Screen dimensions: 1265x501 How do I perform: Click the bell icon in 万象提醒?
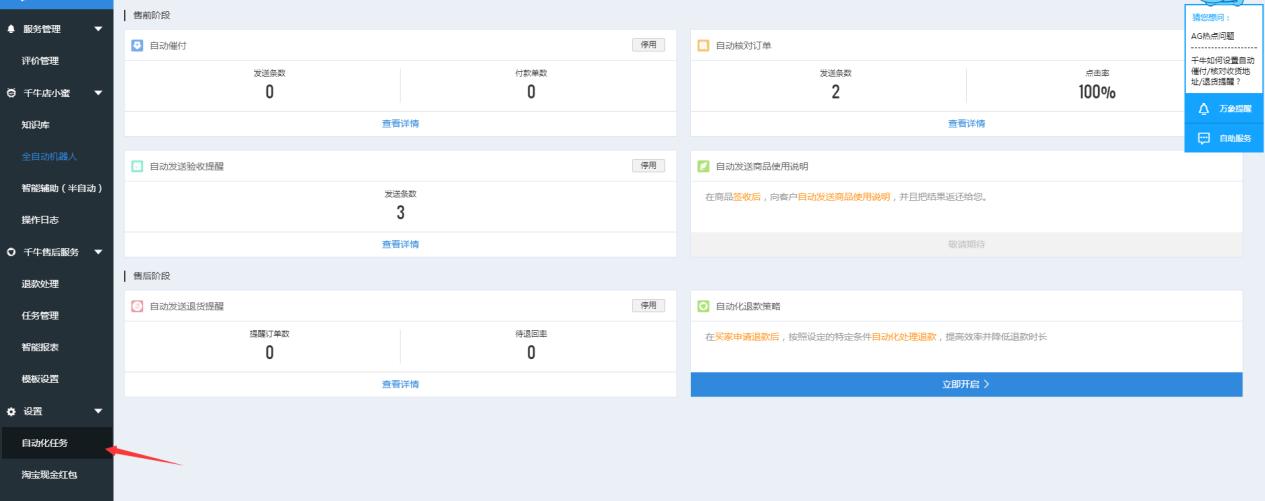click(1203, 108)
